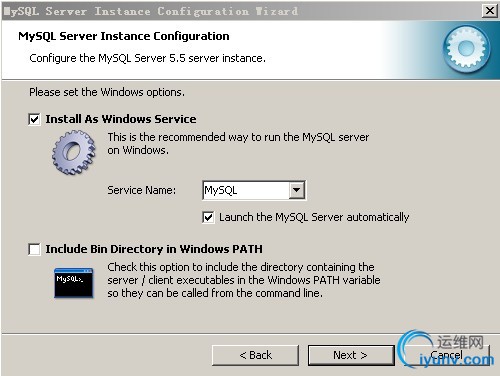Viewport: 500px width, 376px height.
Task: Select the 'Install As Windows Service' label
Action: 121,119
